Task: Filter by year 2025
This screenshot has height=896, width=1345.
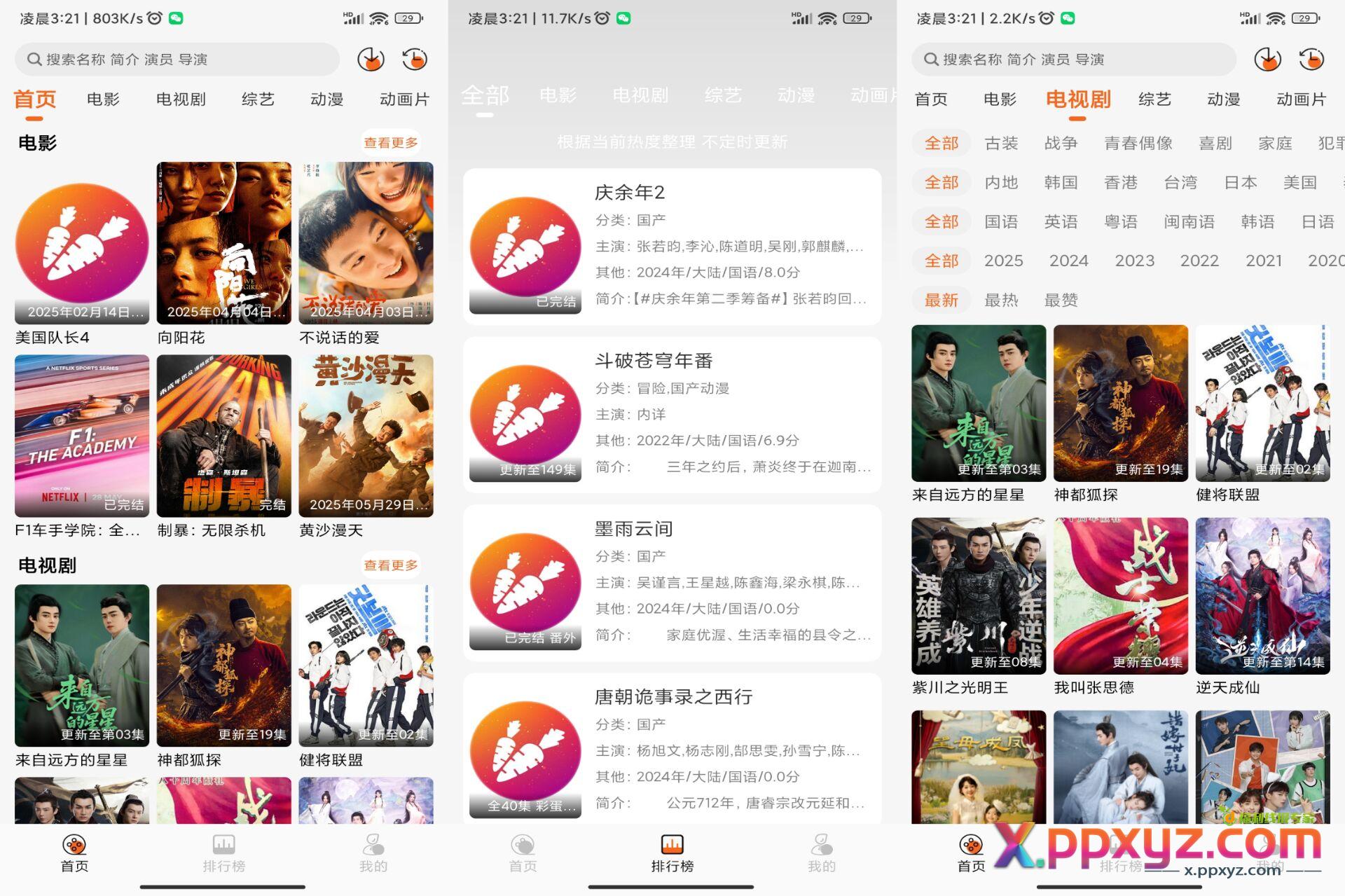Action: [x=1004, y=261]
